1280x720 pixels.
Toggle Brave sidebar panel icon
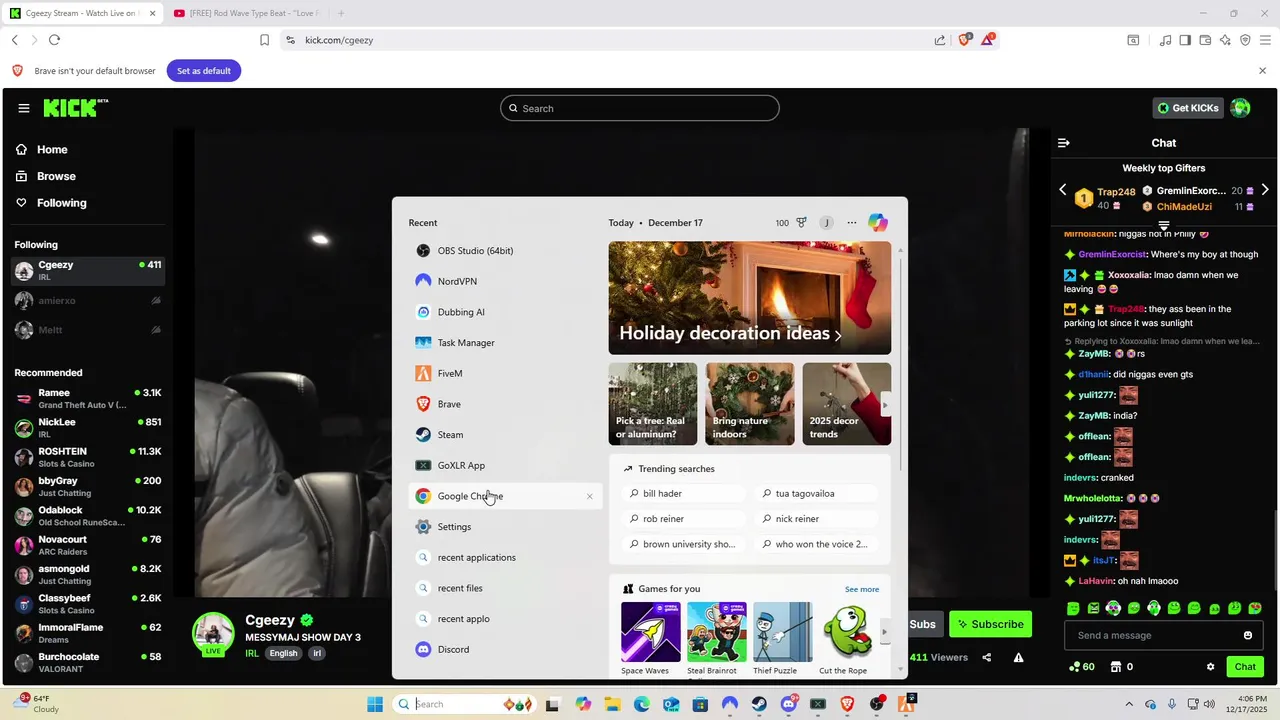point(1185,40)
